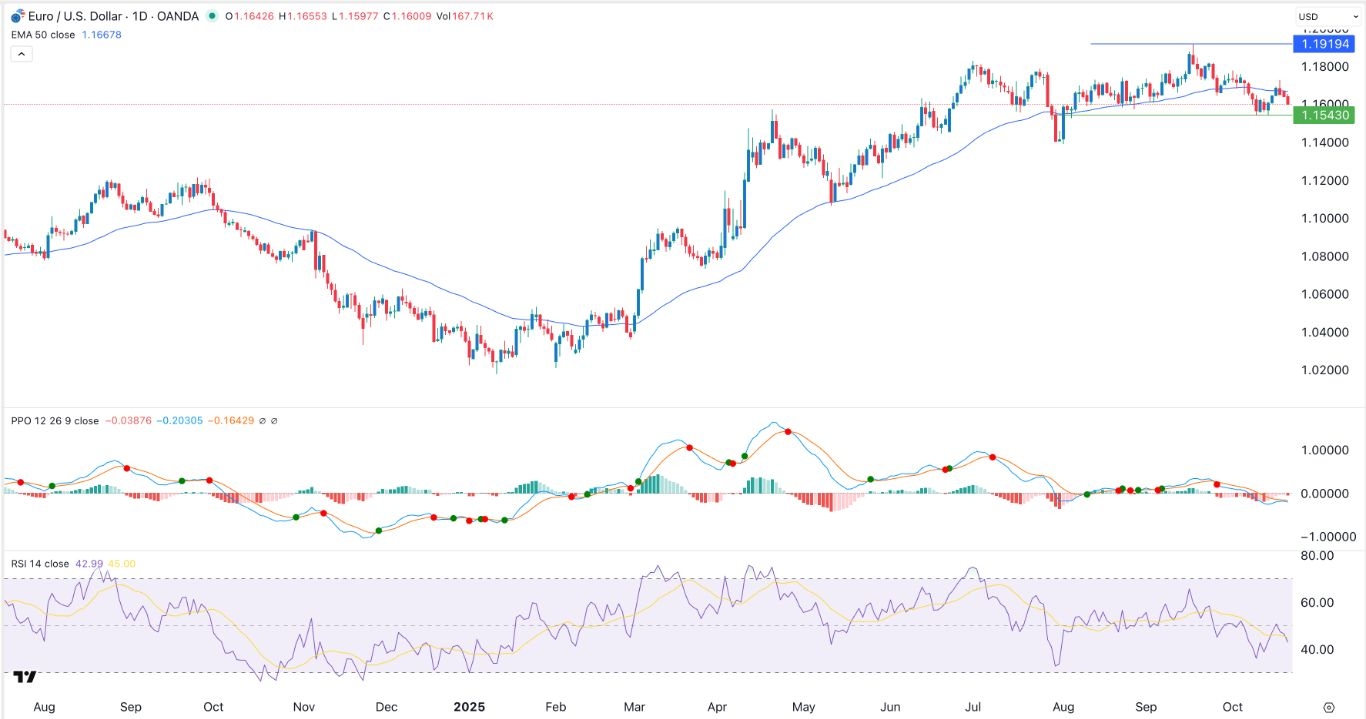Click the OANDA exchange name
This screenshot has height=719, width=1366.
[x=177, y=16]
